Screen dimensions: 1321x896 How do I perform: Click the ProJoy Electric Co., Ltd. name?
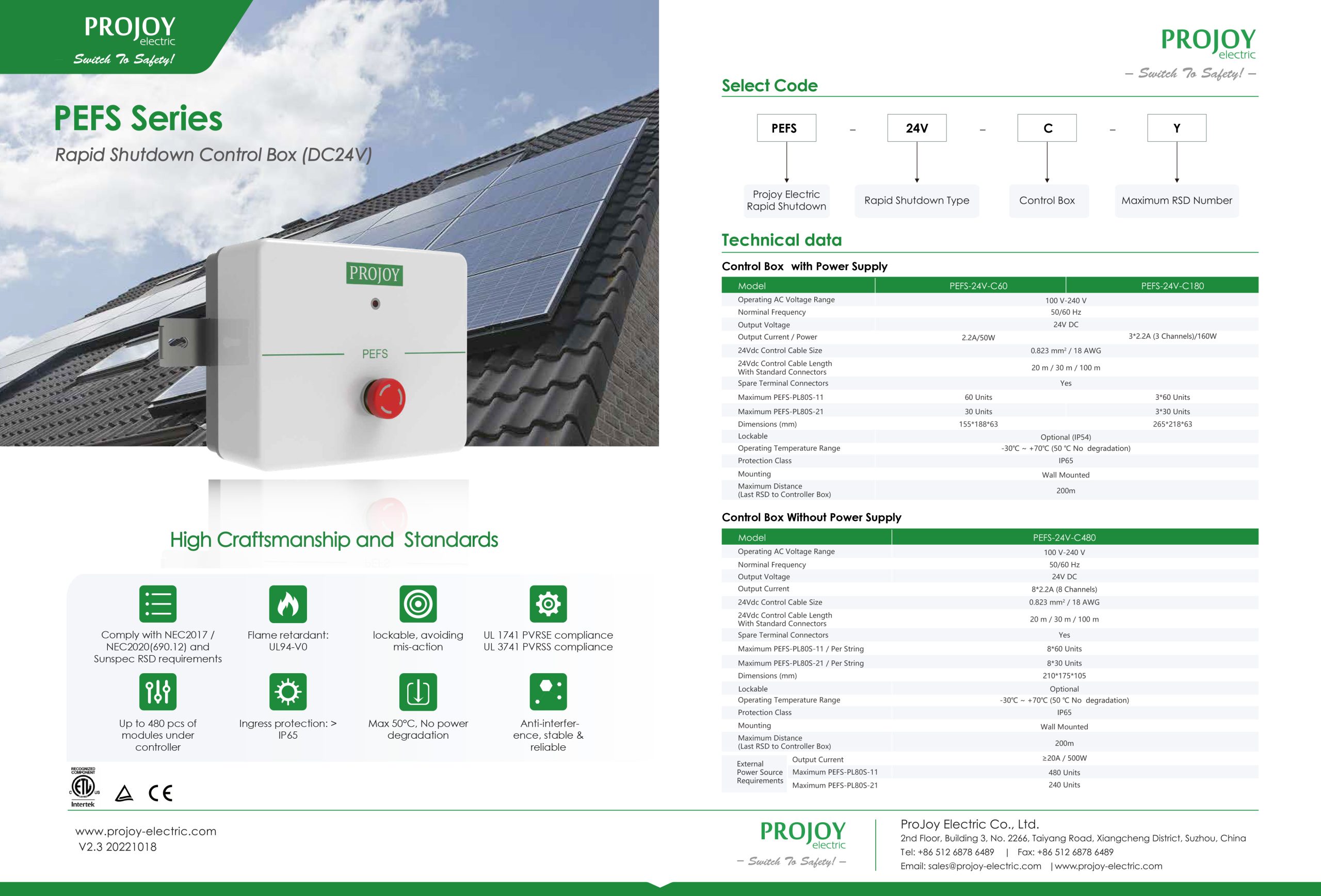(x=970, y=824)
